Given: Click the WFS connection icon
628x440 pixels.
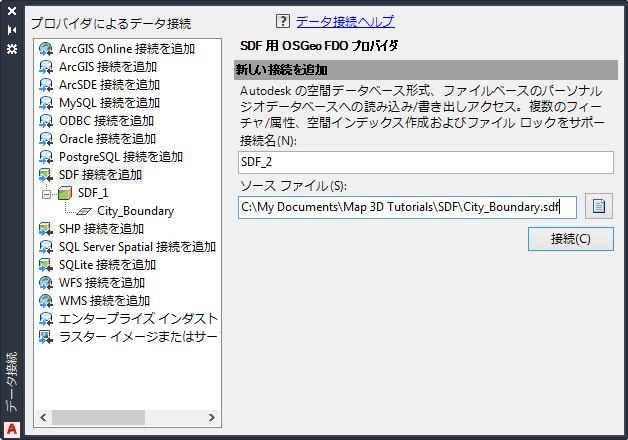Looking at the screenshot, I should pos(46,283).
